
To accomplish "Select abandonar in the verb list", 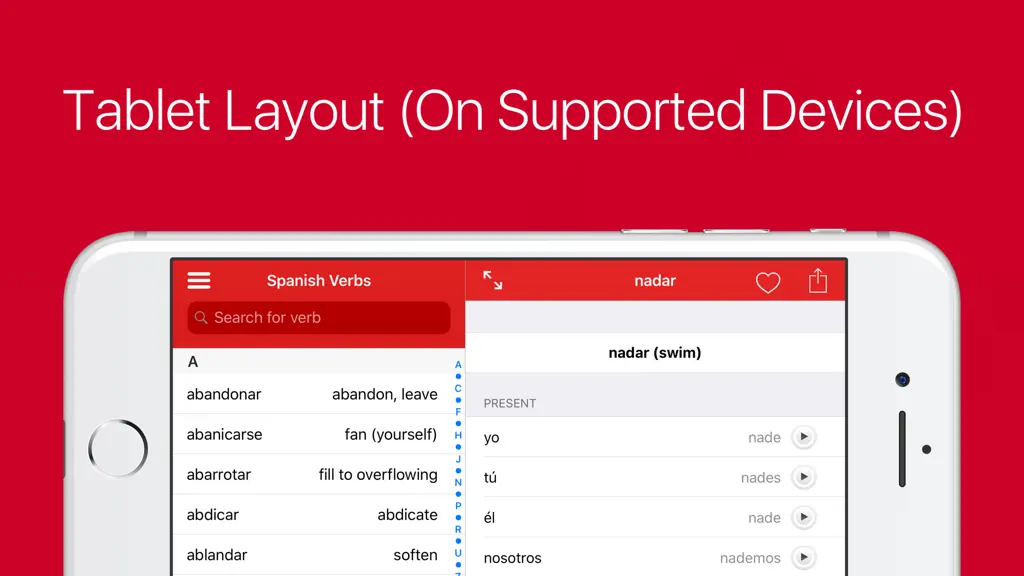I will coord(312,394).
